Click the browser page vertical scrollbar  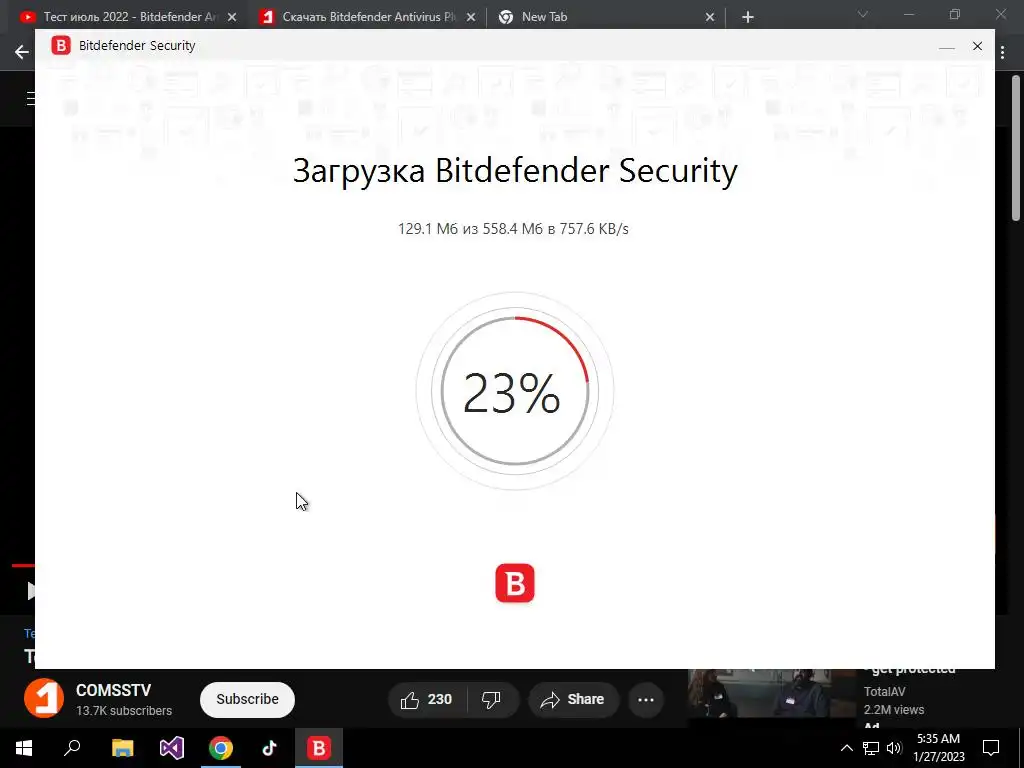[x=1016, y=148]
